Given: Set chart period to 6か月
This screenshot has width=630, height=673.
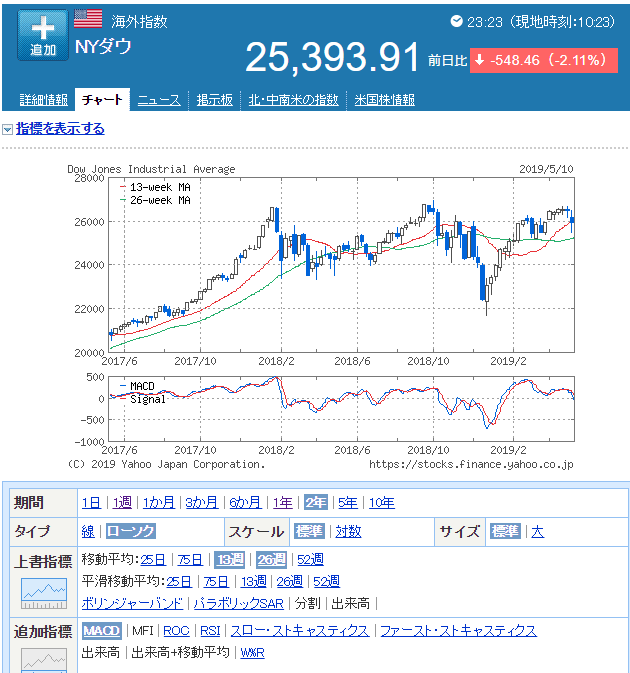Looking at the screenshot, I should [x=245, y=503].
